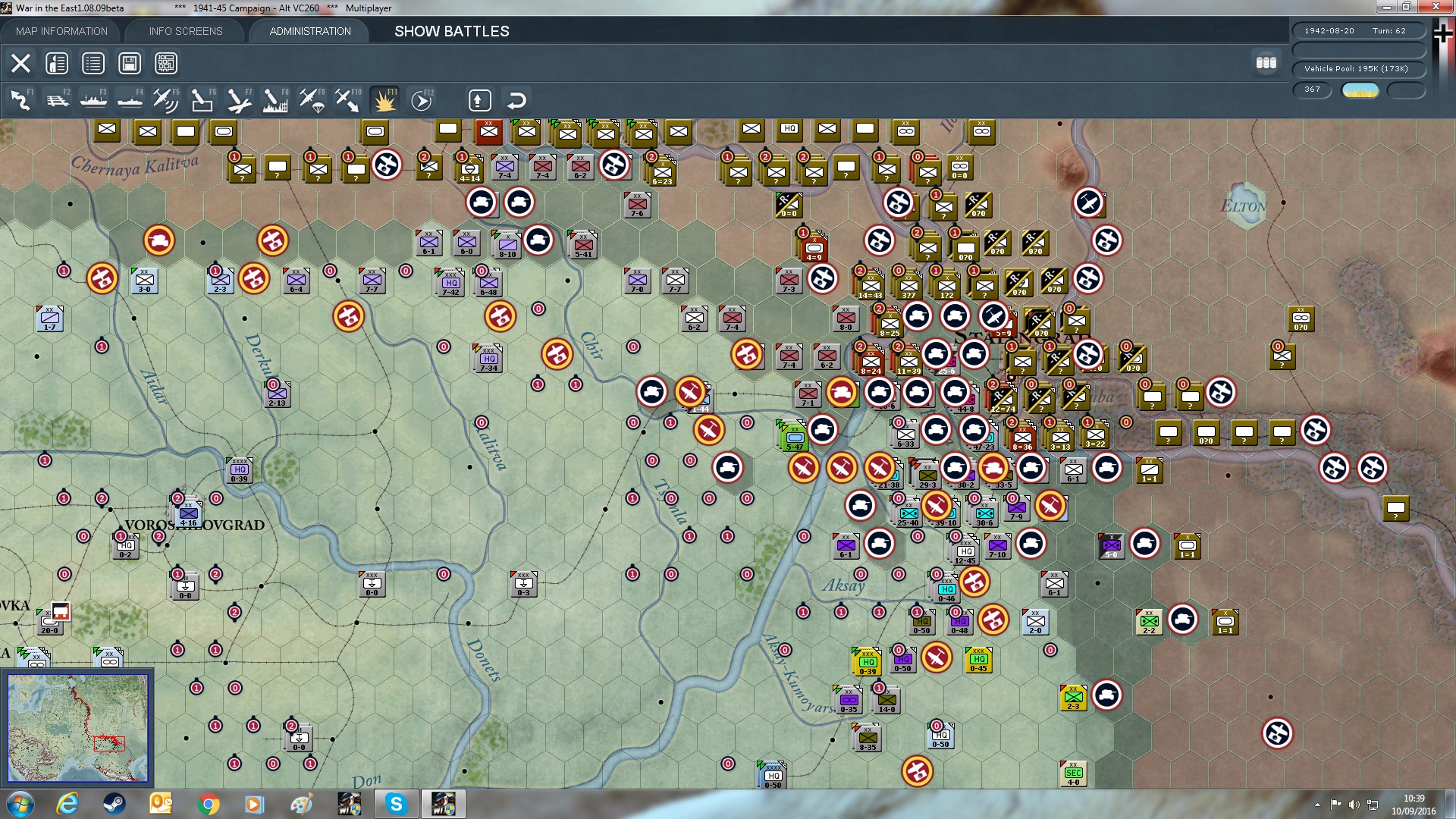Open the MAP INFORMATION menu

tap(61, 31)
